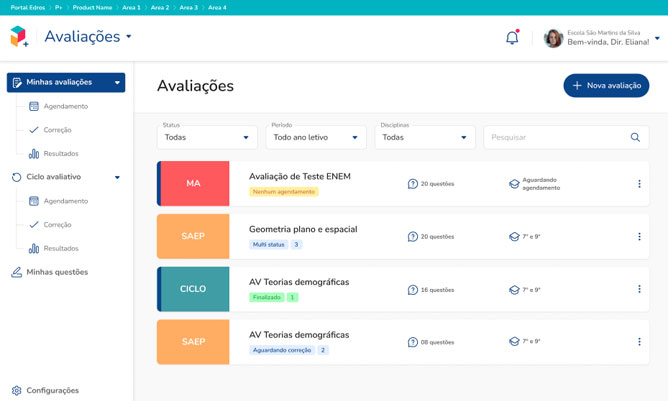The image size is (668, 401).
Task: Click the bar chart icon under Ciclo avaliativo
Action: (x=34, y=248)
